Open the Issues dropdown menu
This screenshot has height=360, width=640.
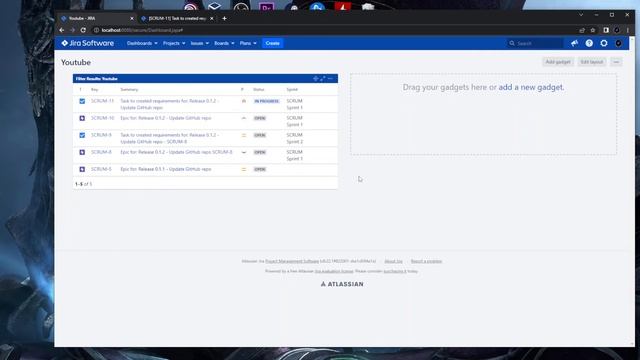coord(200,43)
